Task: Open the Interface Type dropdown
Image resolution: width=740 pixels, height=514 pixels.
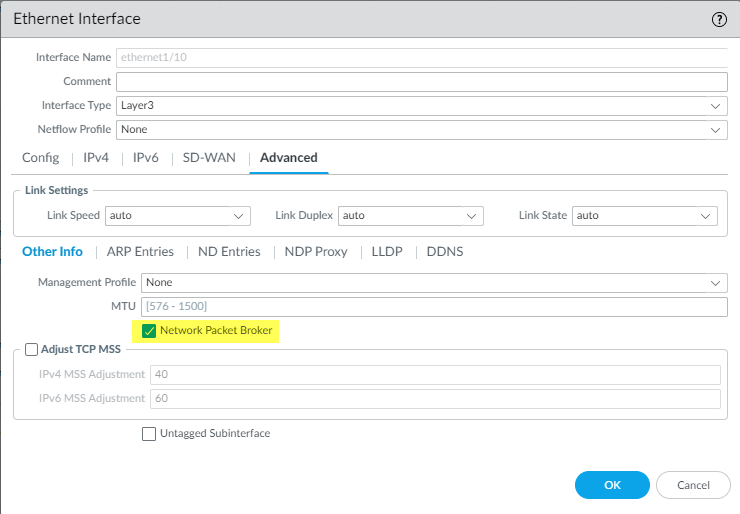Action: [x=421, y=106]
